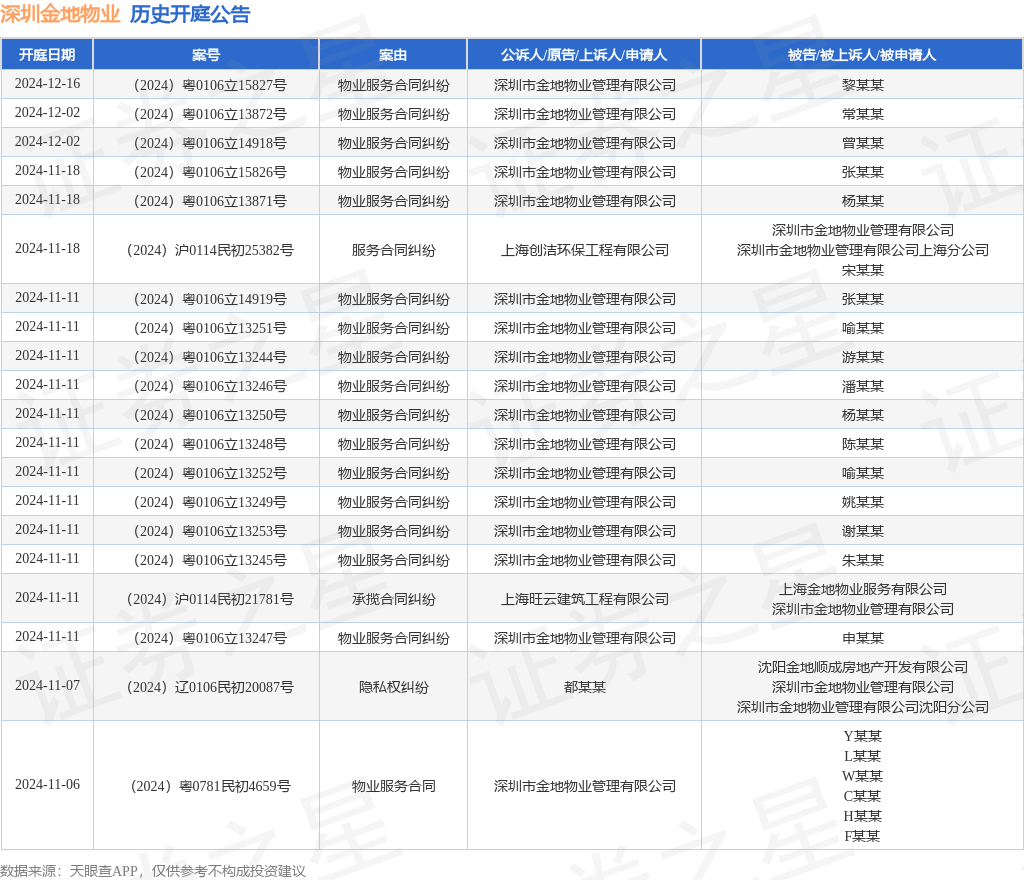
Task: Click the 深圳金地物业 title text
Action: click(60, 14)
